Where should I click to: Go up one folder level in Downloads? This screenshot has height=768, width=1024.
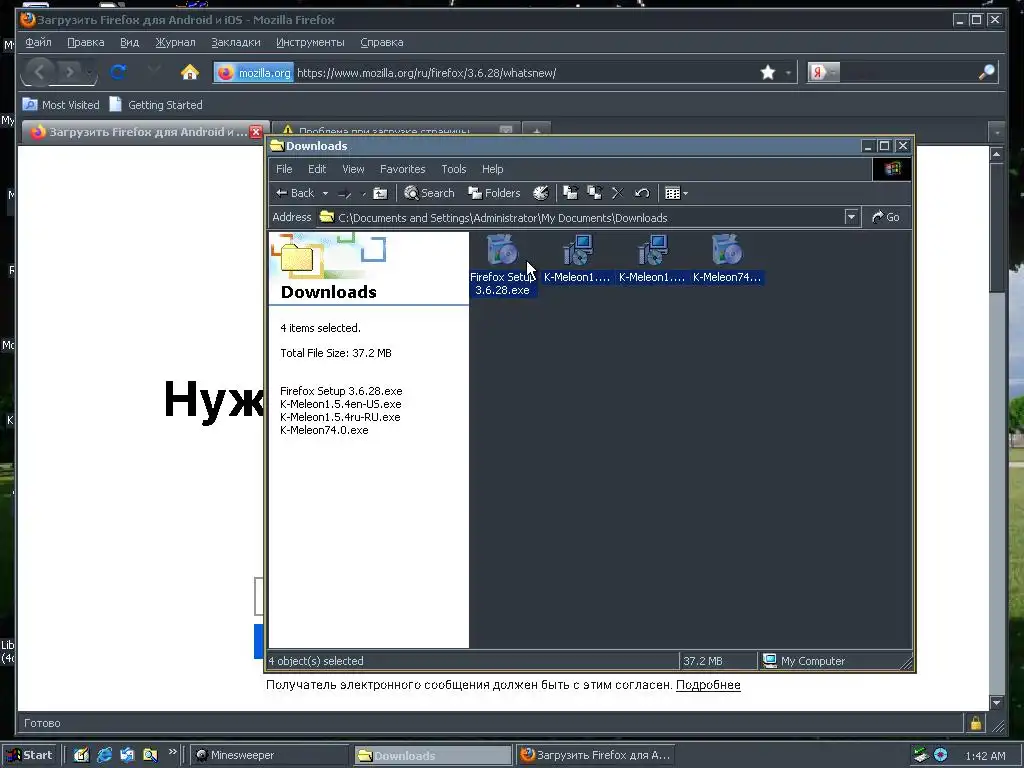(x=380, y=193)
